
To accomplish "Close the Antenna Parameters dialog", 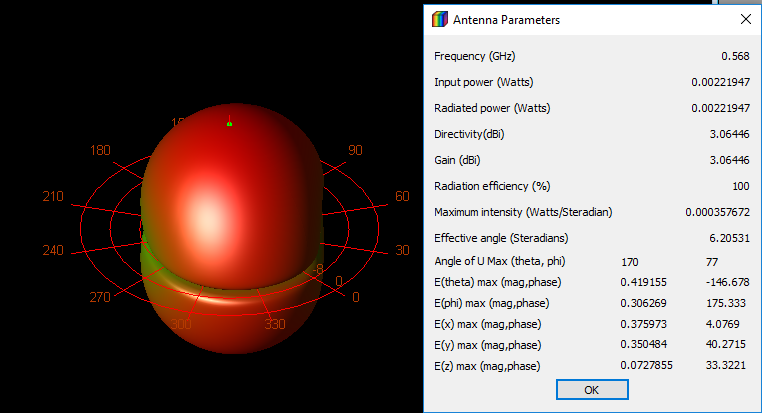I will 745,19.
